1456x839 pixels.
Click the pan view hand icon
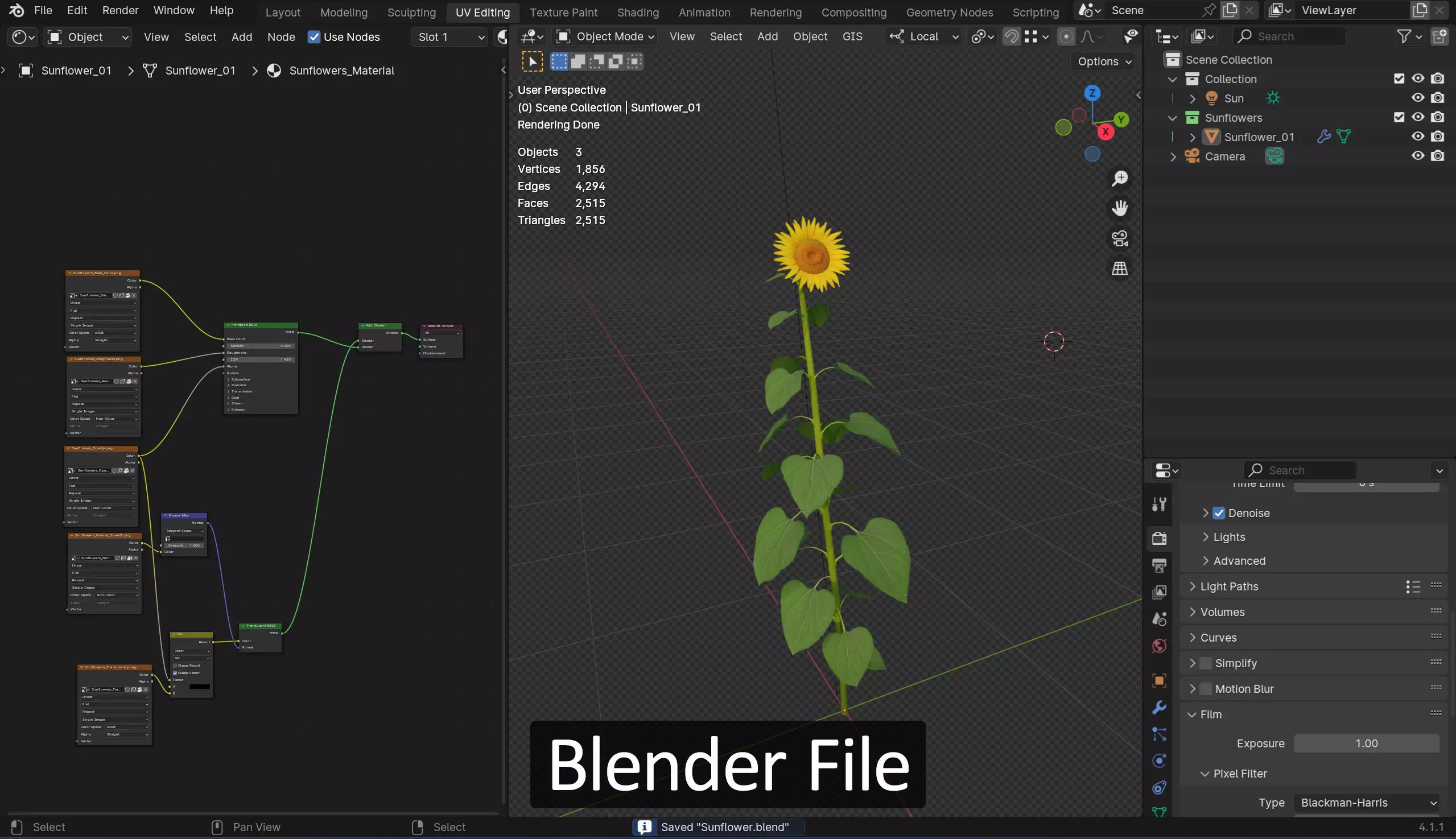point(1119,208)
